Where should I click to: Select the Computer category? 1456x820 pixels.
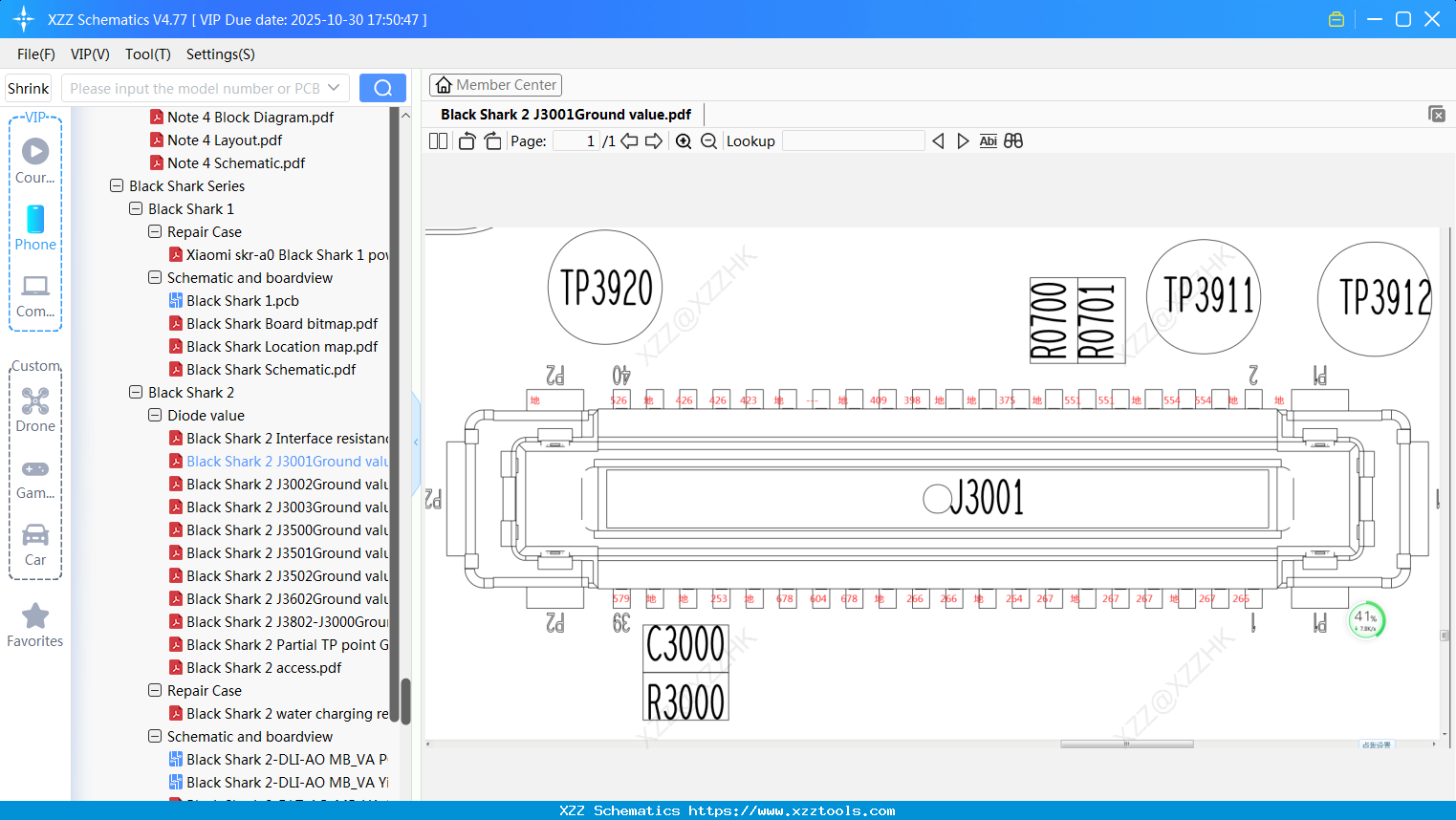pos(35,295)
